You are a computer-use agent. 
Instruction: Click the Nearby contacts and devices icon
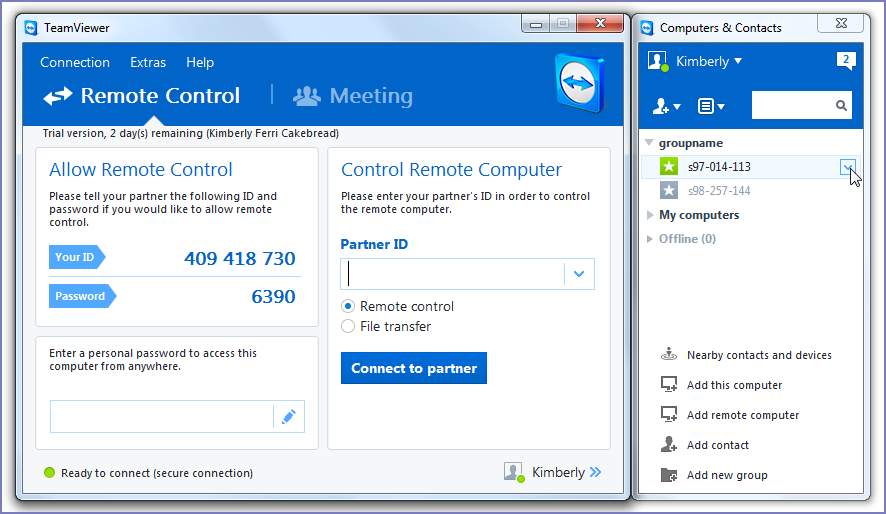tap(669, 354)
